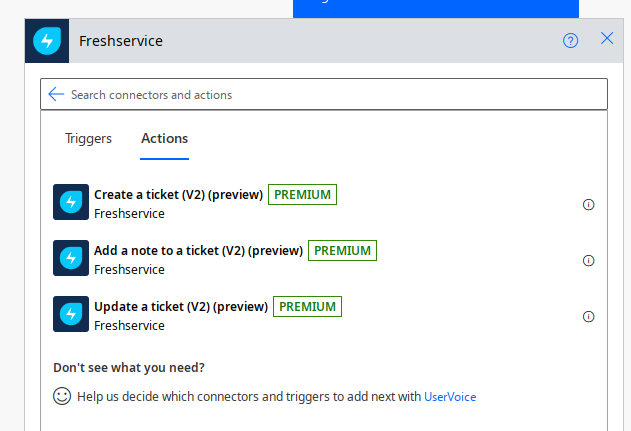Image resolution: width=631 pixels, height=431 pixels.
Task: Type in the Search connectors and actions field
Action: click(x=330, y=95)
